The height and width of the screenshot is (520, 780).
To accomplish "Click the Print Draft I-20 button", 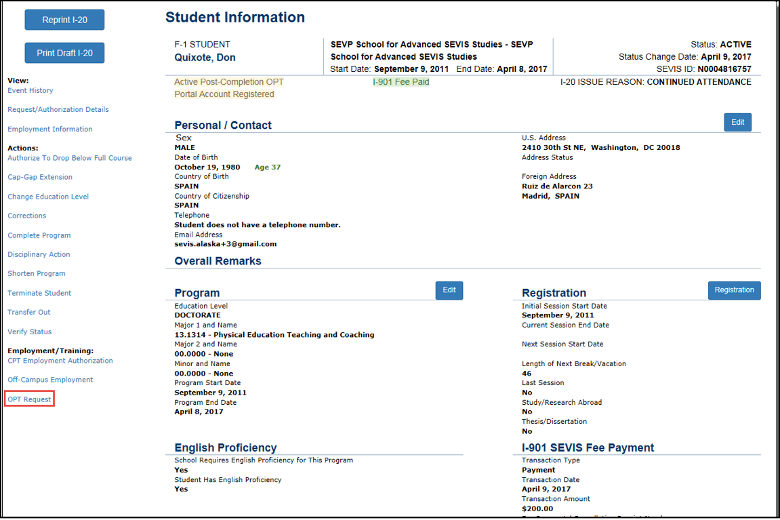I will point(65,53).
